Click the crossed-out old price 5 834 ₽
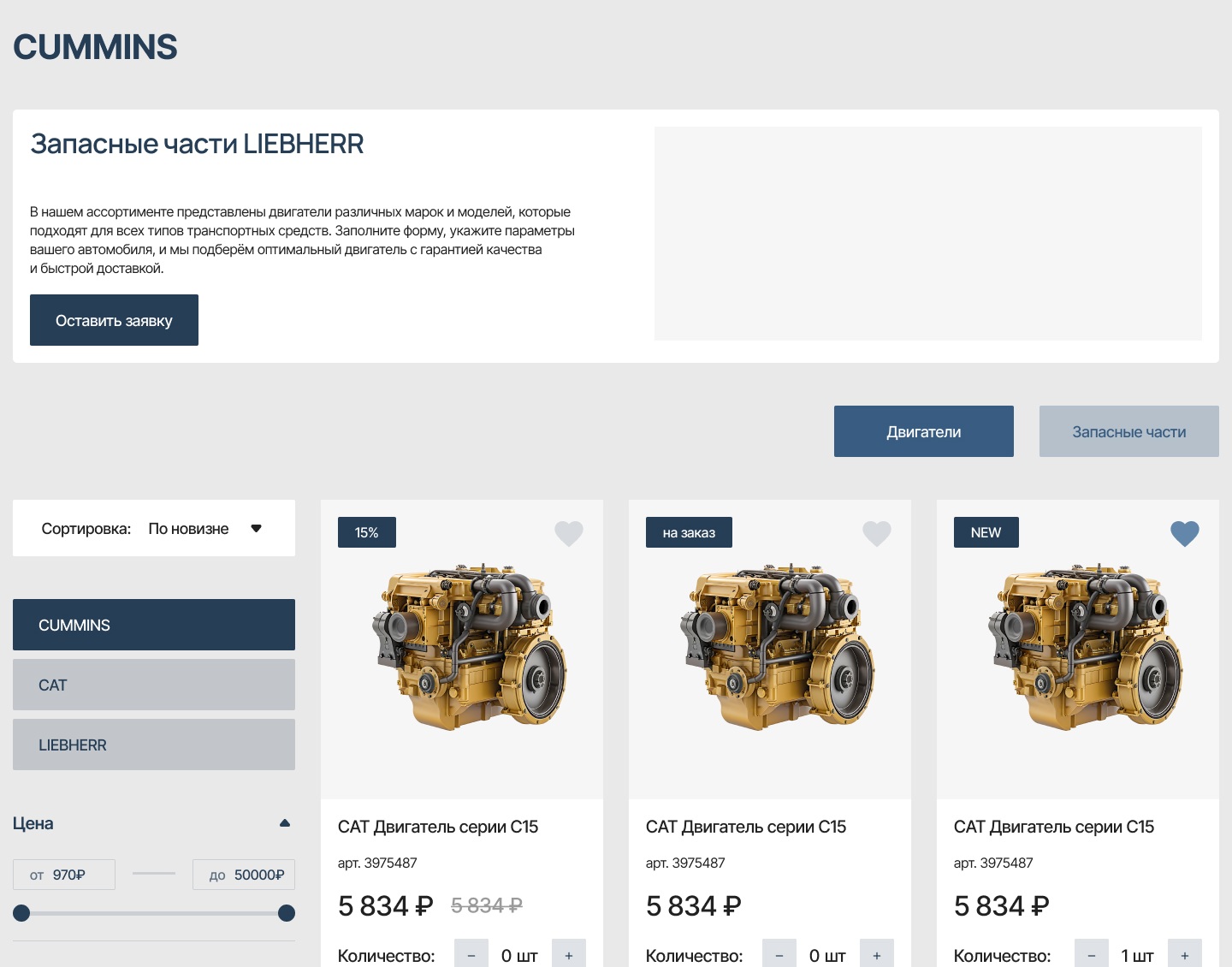The height and width of the screenshot is (967, 1232). [x=487, y=905]
